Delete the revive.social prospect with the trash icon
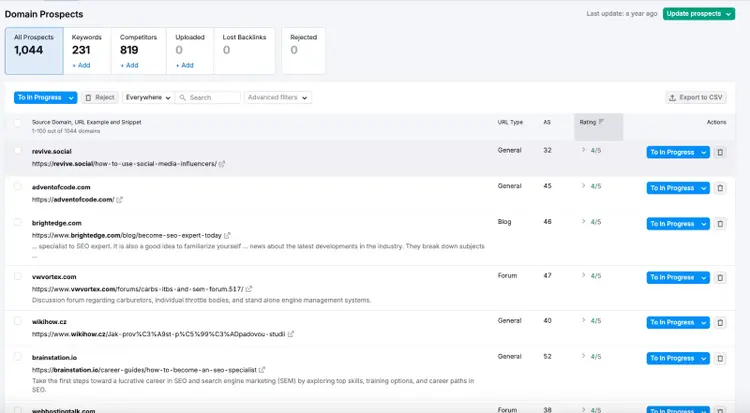 click(x=720, y=152)
